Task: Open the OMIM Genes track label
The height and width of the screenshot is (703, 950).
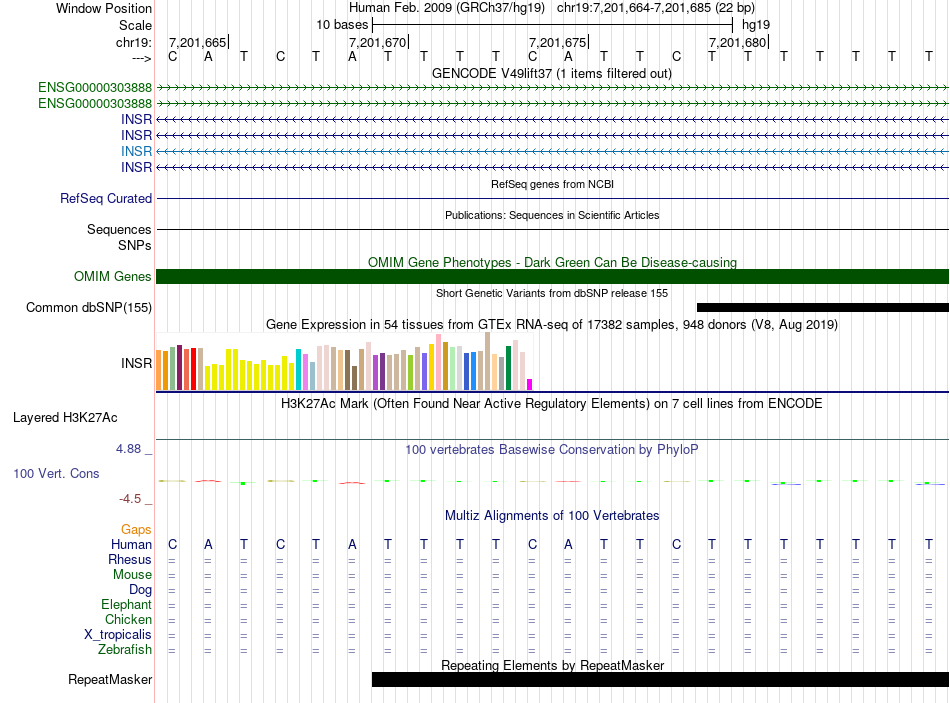Action: point(112,277)
